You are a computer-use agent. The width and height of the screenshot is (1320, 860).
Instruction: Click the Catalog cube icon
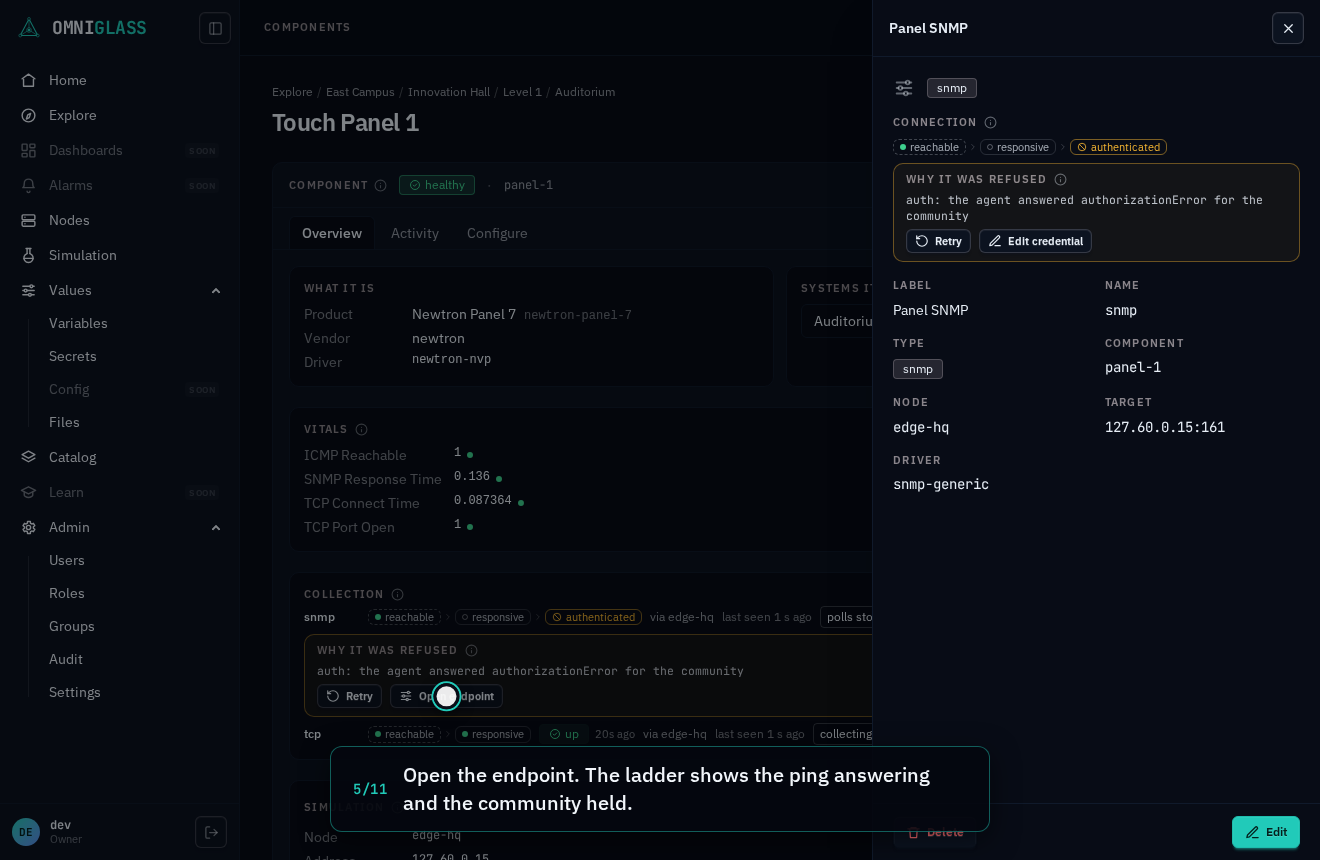[29, 457]
